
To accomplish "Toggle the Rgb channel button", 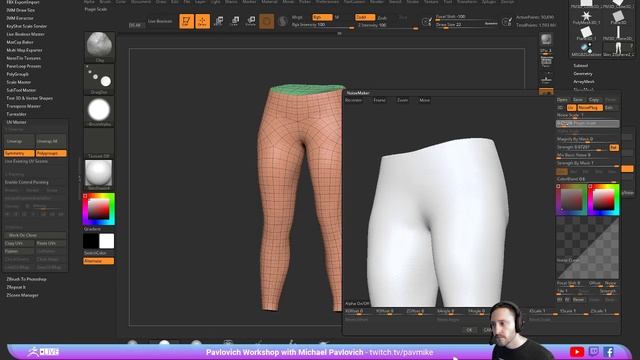I will coord(322,17).
